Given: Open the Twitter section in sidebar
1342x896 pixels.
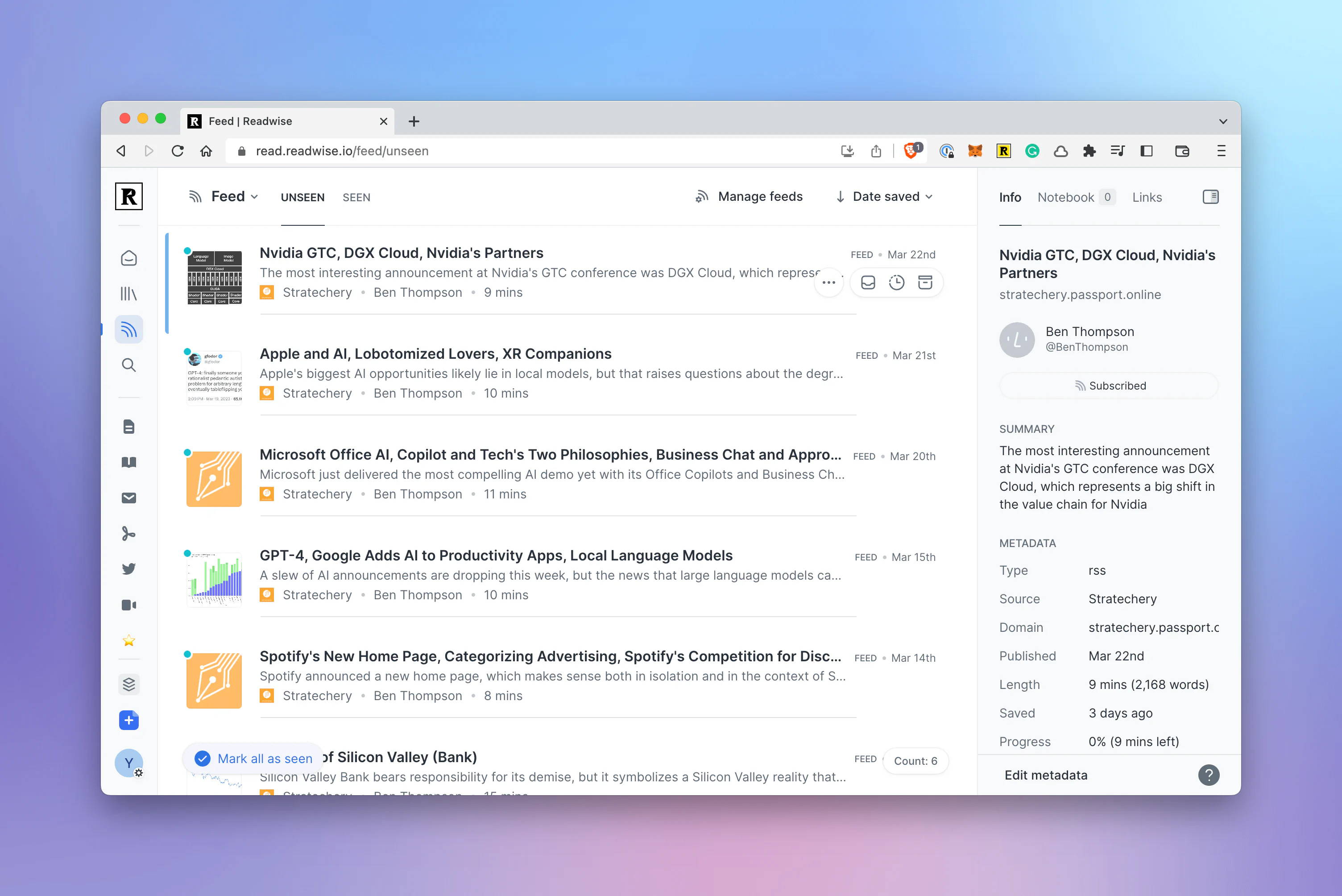Looking at the screenshot, I should click(x=128, y=569).
